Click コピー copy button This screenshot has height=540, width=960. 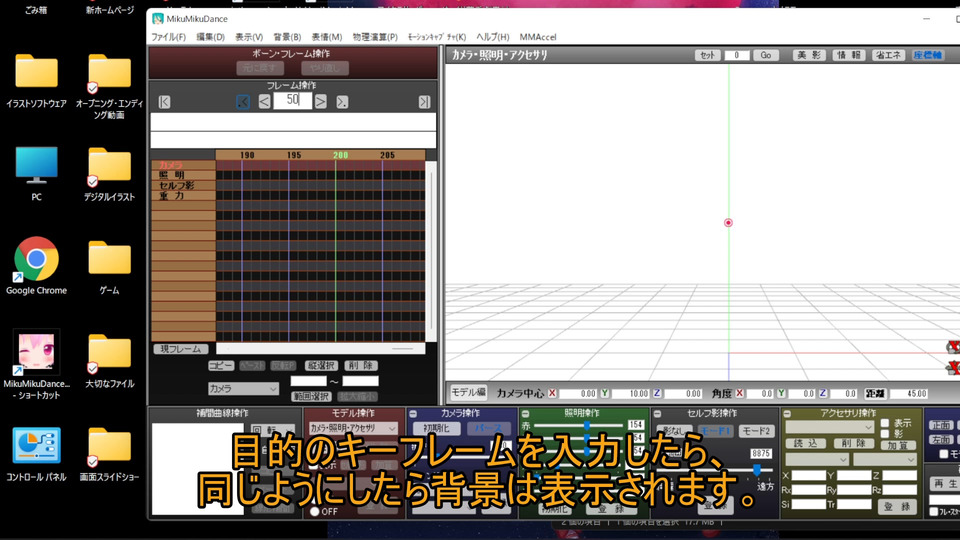pos(220,366)
